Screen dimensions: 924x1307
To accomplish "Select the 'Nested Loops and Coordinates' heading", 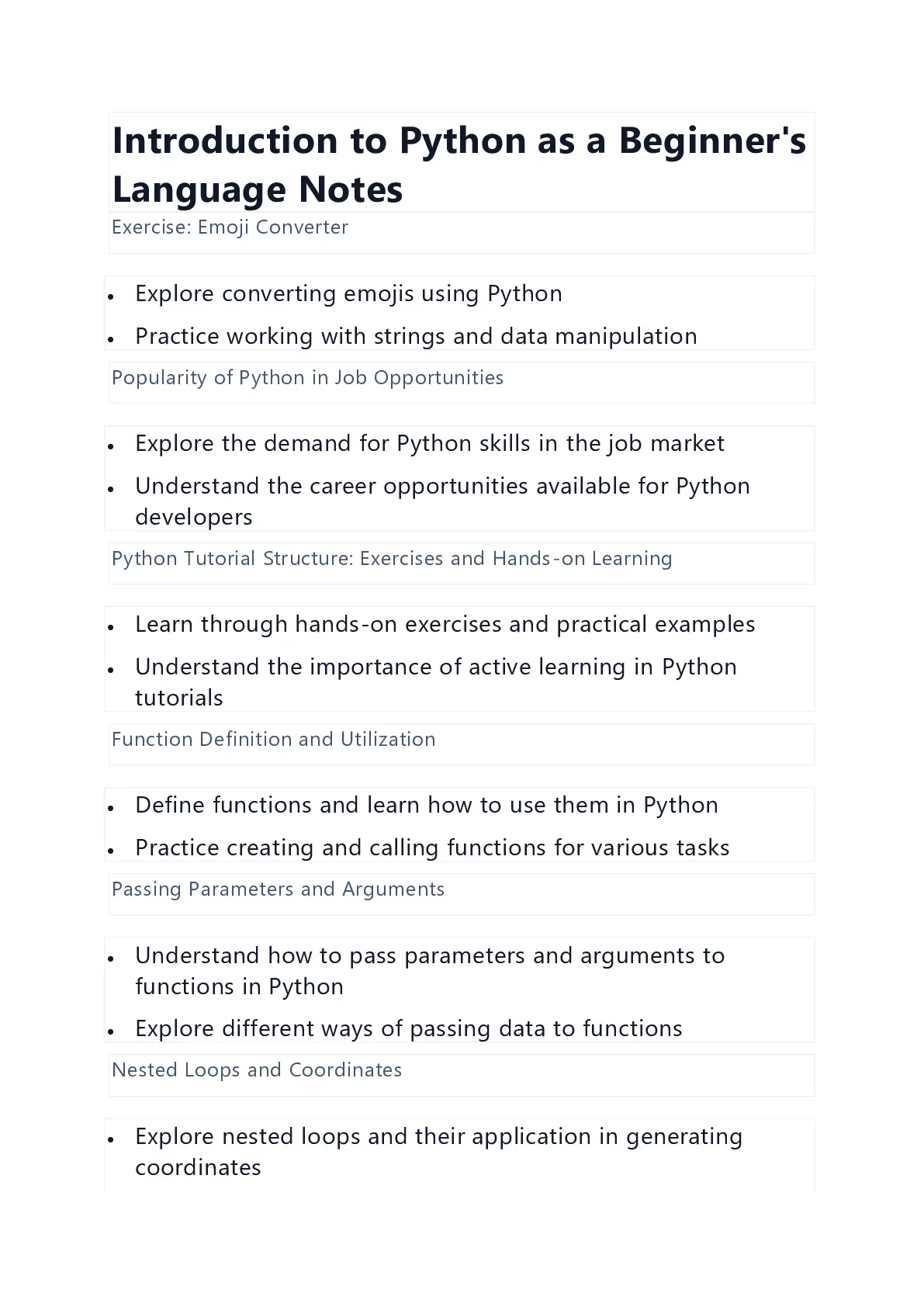I will (x=257, y=1070).
